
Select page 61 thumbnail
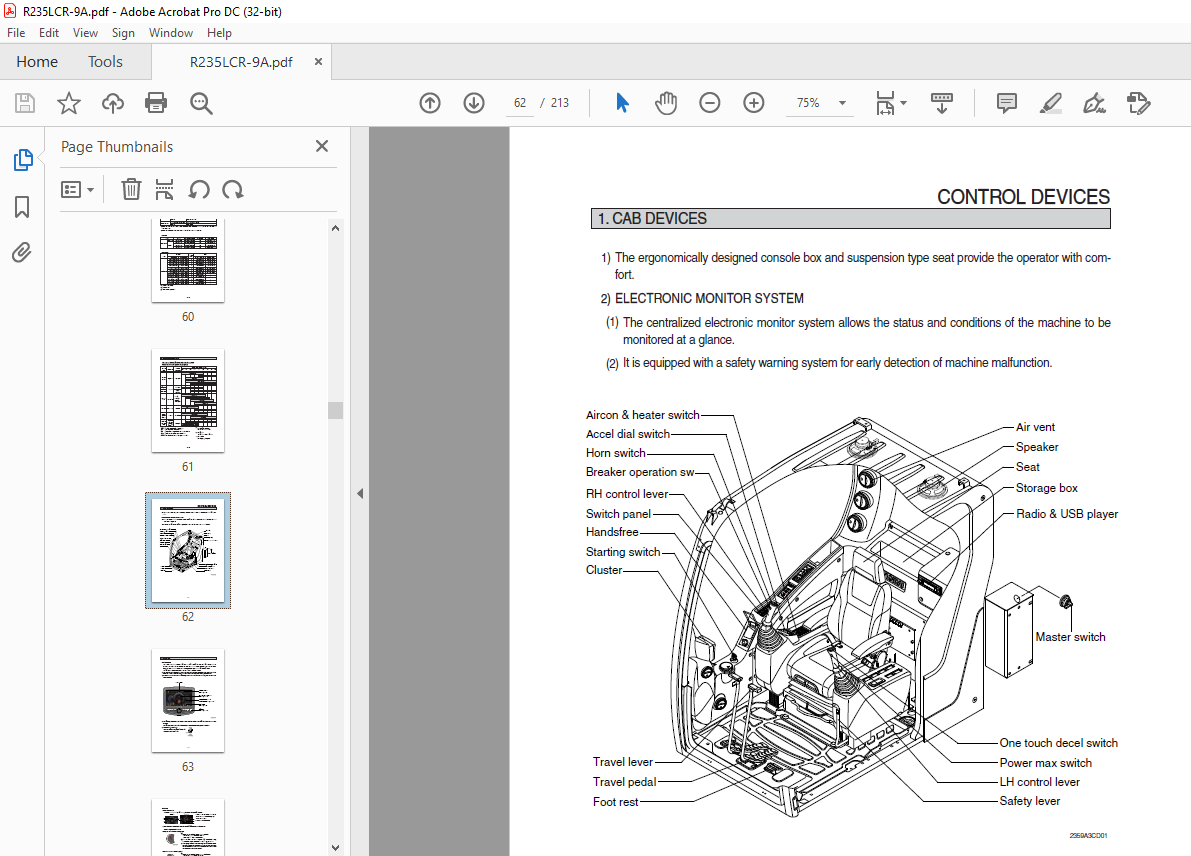pos(188,401)
